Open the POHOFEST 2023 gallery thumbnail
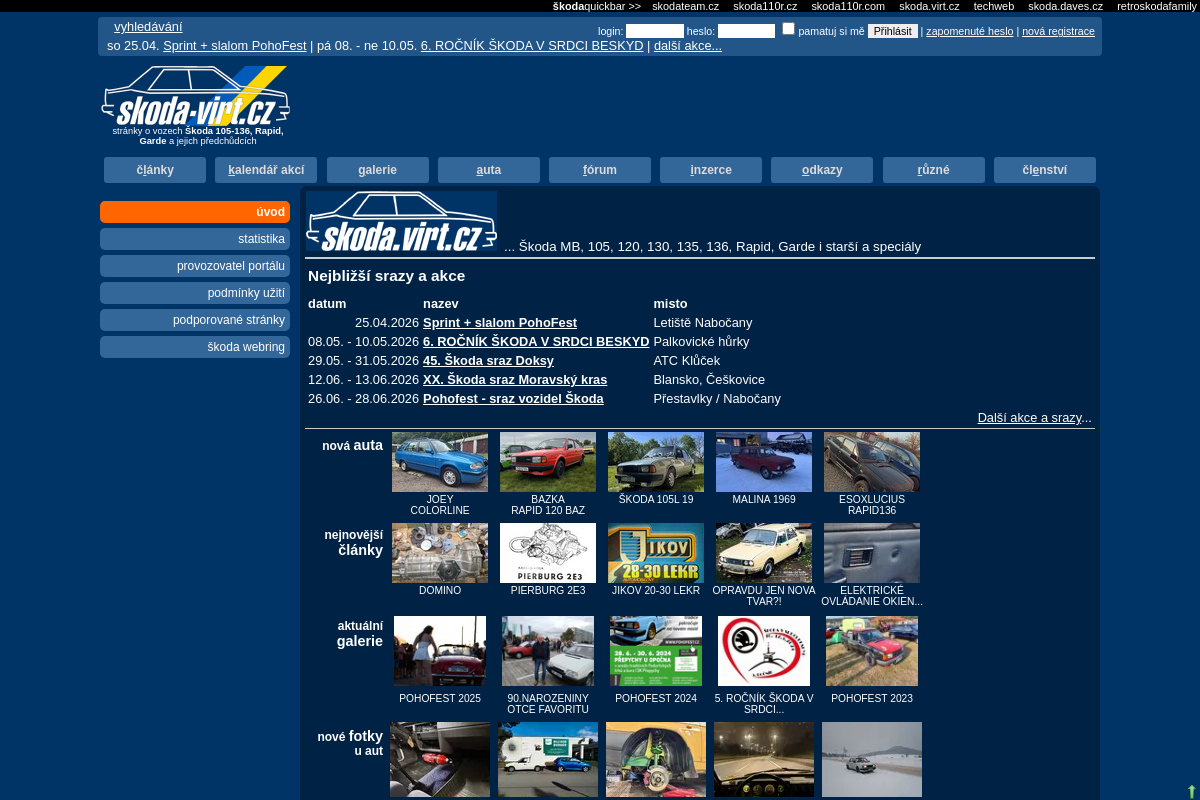Image resolution: width=1200 pixels, height=800 pixels. (x=872, y=651)
